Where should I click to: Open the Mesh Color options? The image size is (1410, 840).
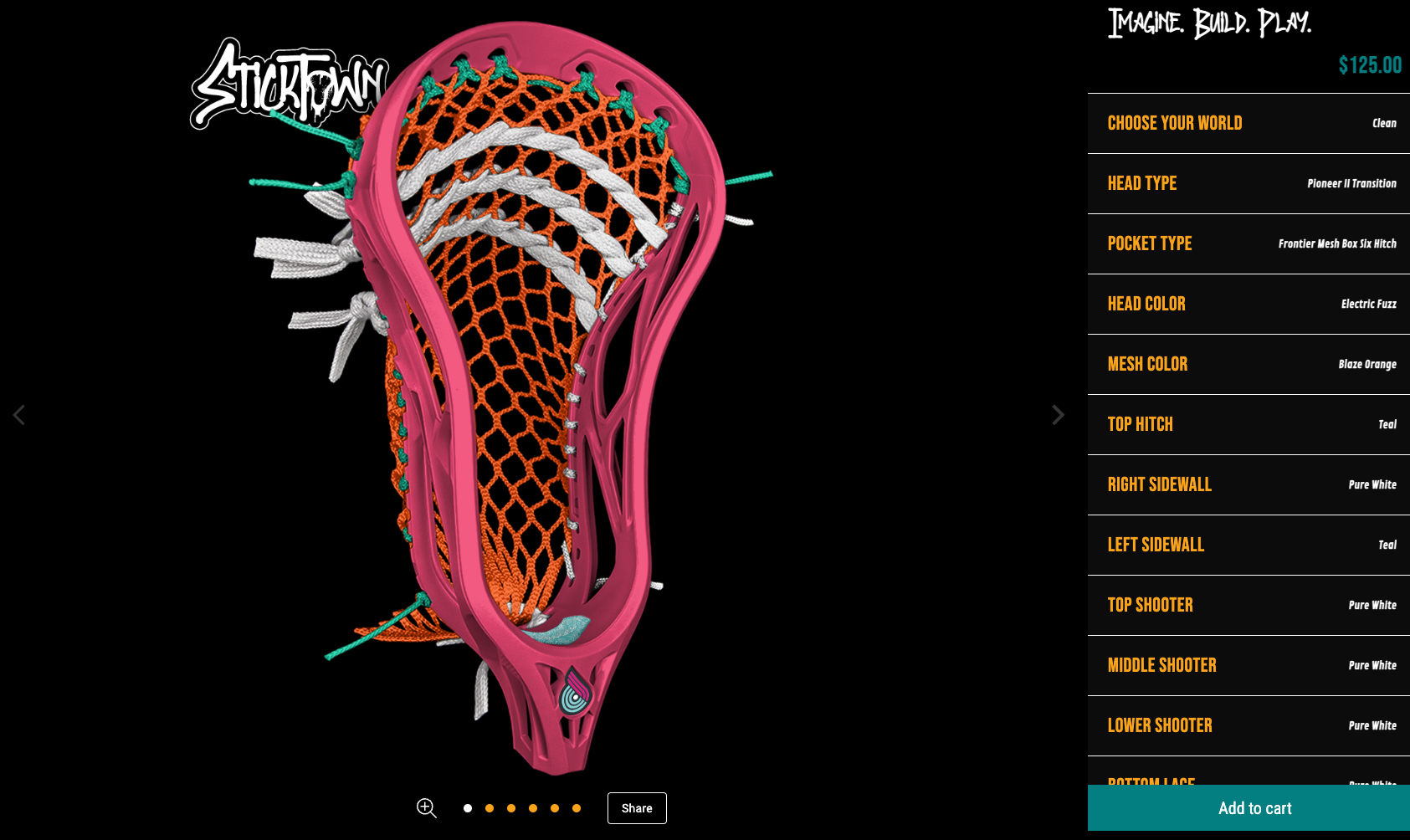pos(1248,364)
